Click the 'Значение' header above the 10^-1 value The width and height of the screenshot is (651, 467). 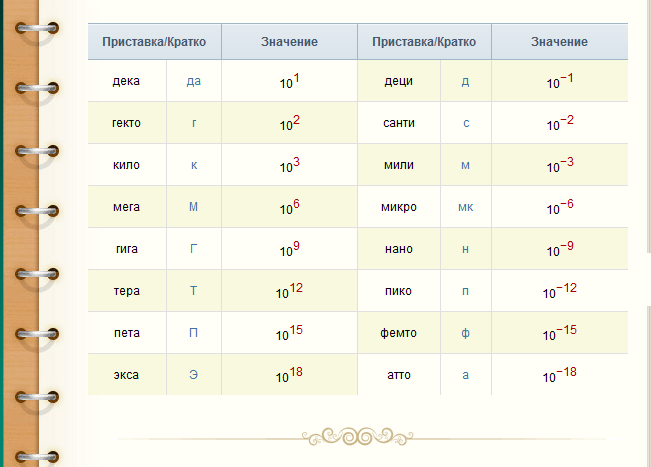click(x=559, y=42)
